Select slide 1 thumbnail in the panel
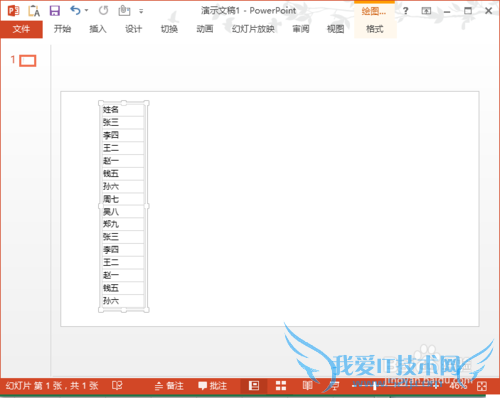This screenshot has width=500, height=398. click(x=28, y=61)
